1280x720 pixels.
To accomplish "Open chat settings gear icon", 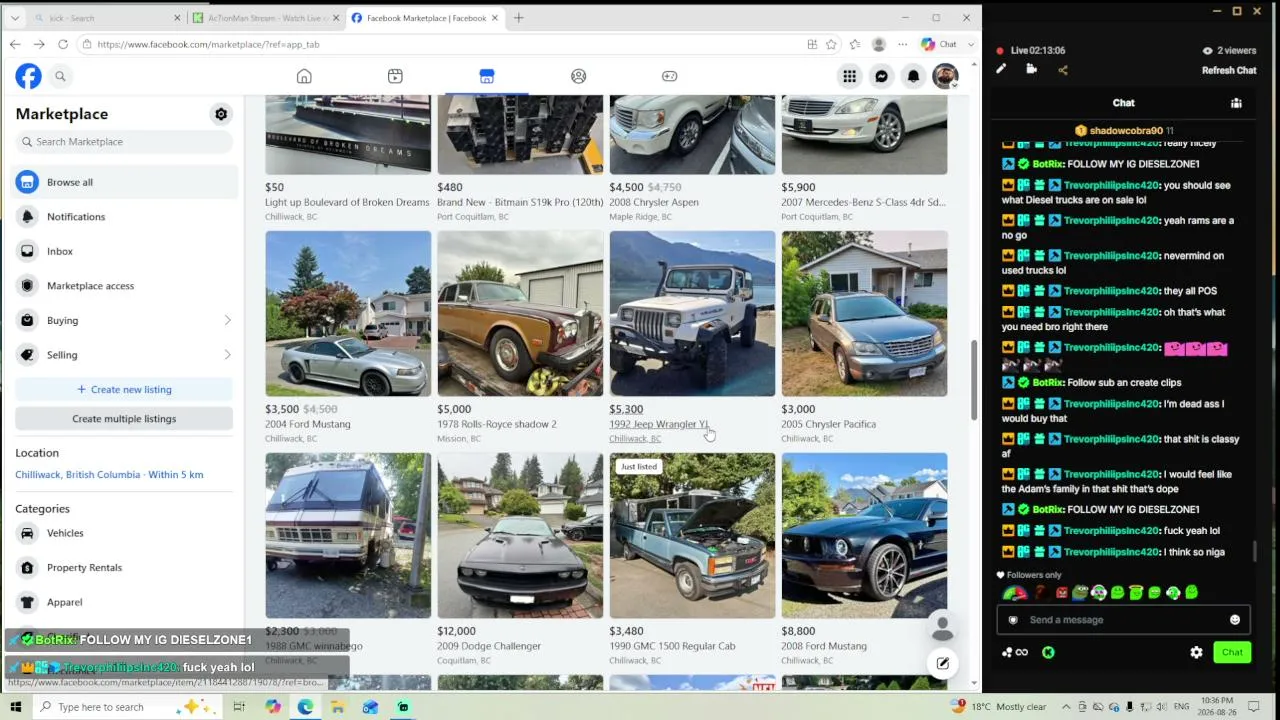I will pyautogui.click(x=1196, y=653).
